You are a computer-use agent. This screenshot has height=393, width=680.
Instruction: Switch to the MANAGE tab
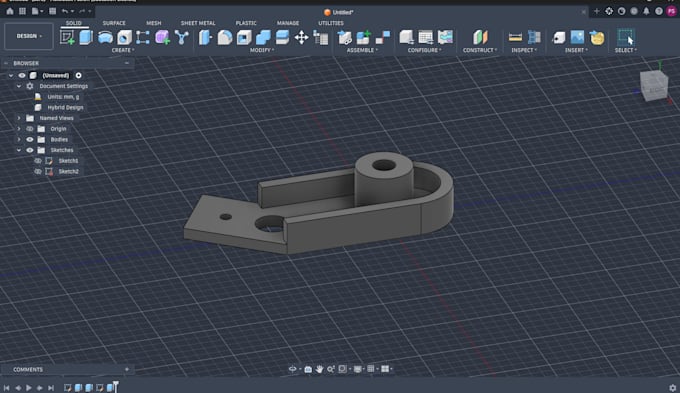point(288,23)
